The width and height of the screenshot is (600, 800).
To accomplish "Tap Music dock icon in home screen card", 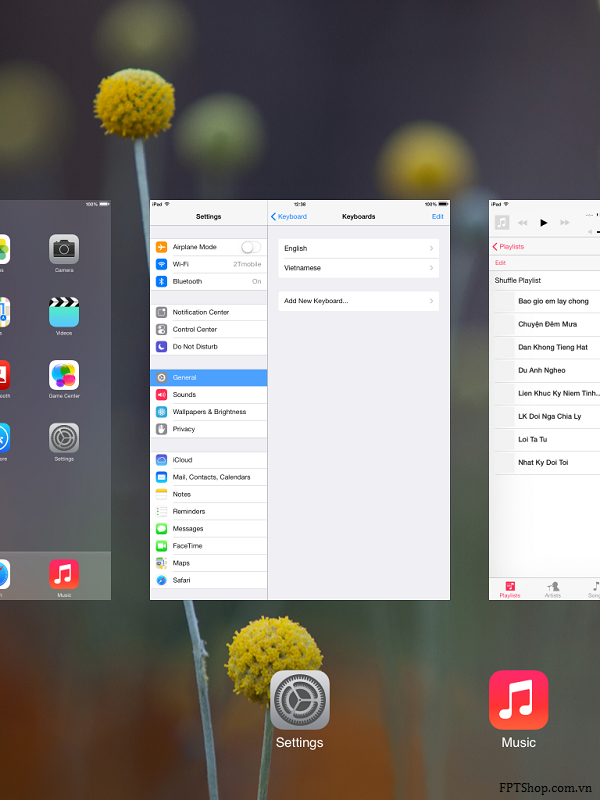I will click(64, 574).
